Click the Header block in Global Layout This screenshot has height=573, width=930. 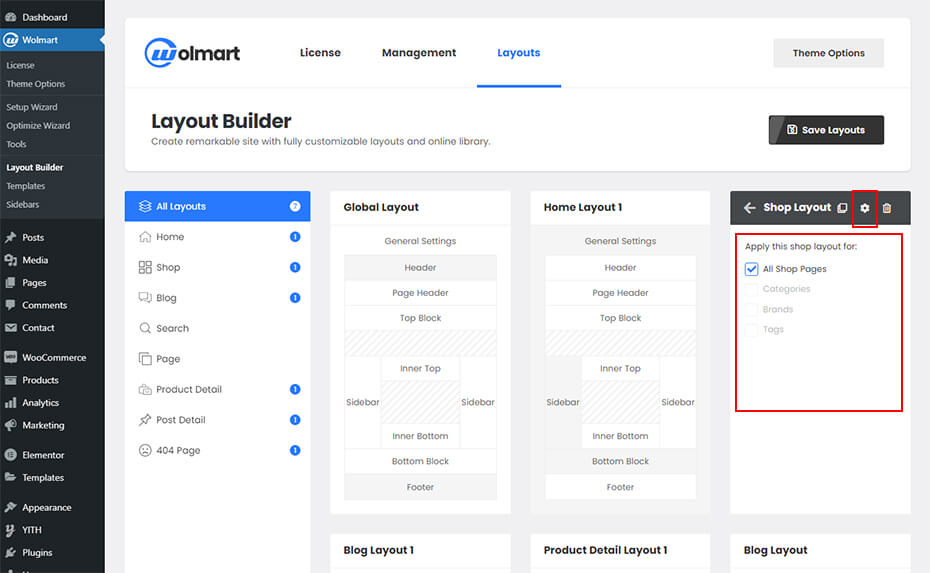click(420, 267)
